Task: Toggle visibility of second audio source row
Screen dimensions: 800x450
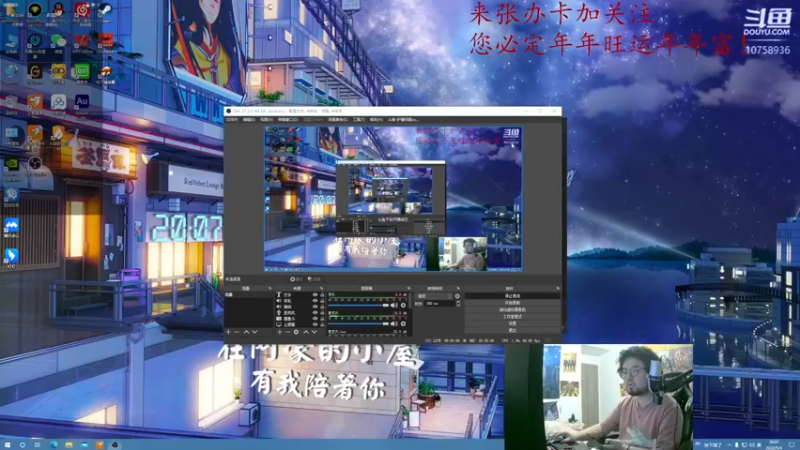Action: pyautogui.click(x=315, y=301)
